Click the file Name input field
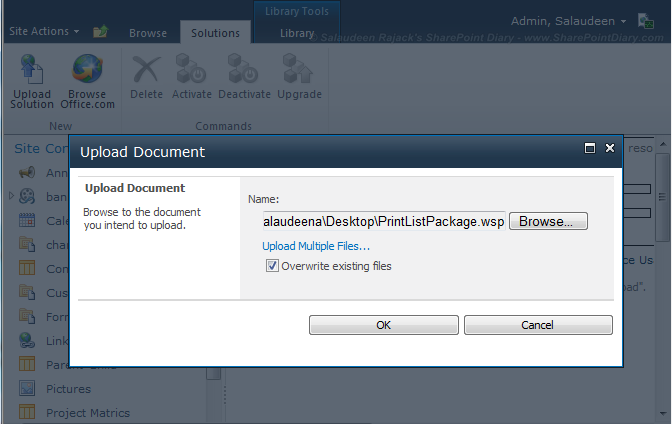 pos(384,221)
